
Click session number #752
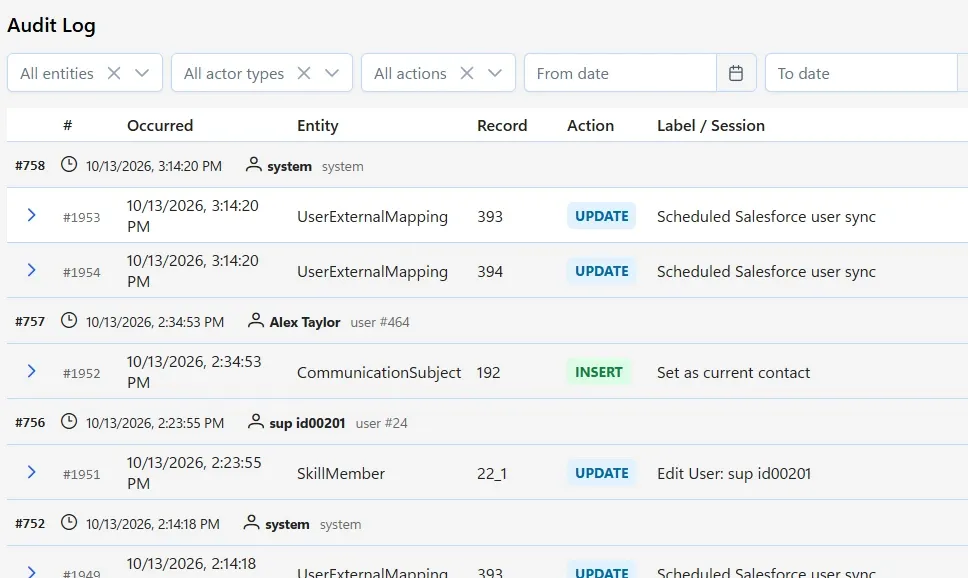[x=30, y=524]
